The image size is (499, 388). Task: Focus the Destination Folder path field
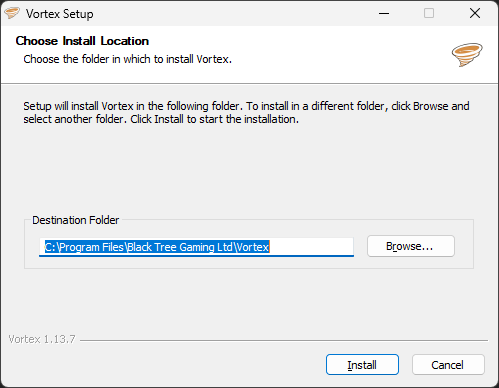click(196, 247)
